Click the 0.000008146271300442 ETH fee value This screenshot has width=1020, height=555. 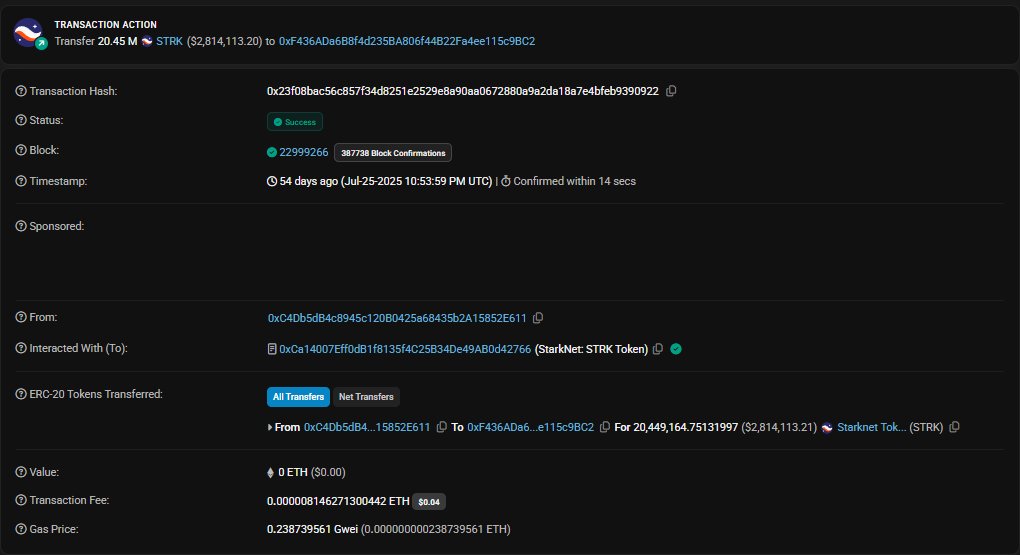338,501
